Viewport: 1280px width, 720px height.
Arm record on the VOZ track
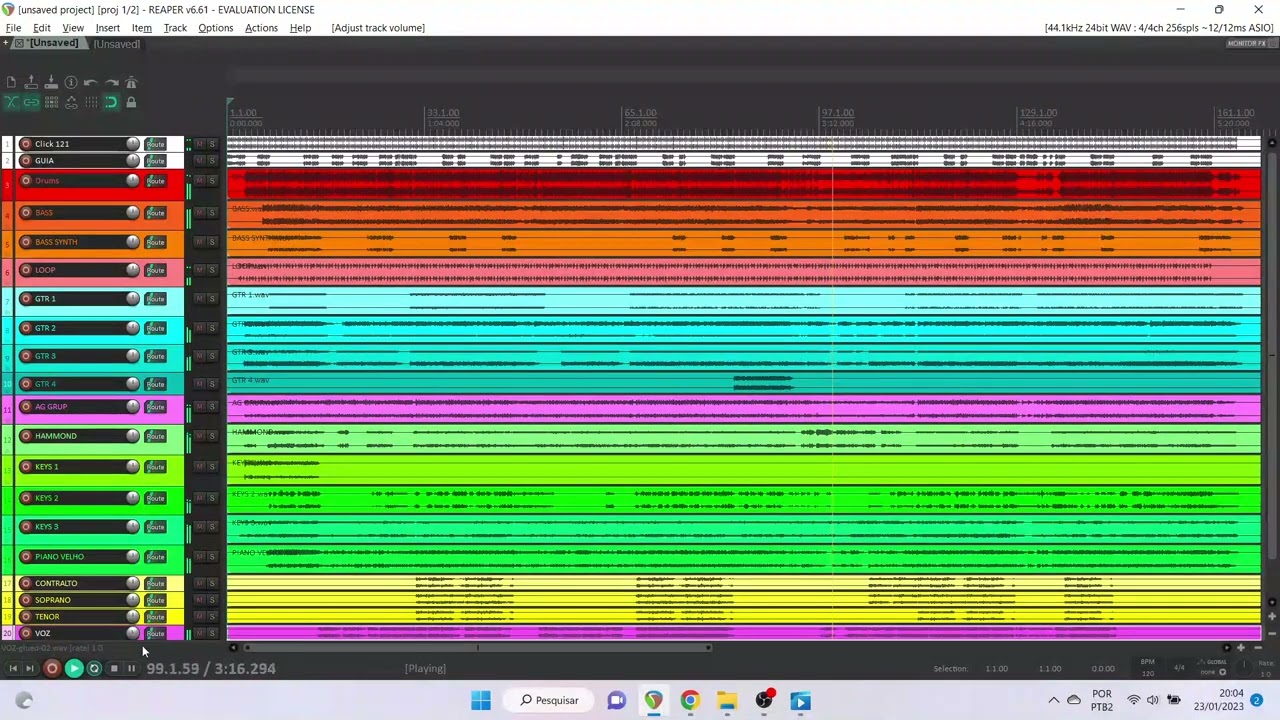26,633
